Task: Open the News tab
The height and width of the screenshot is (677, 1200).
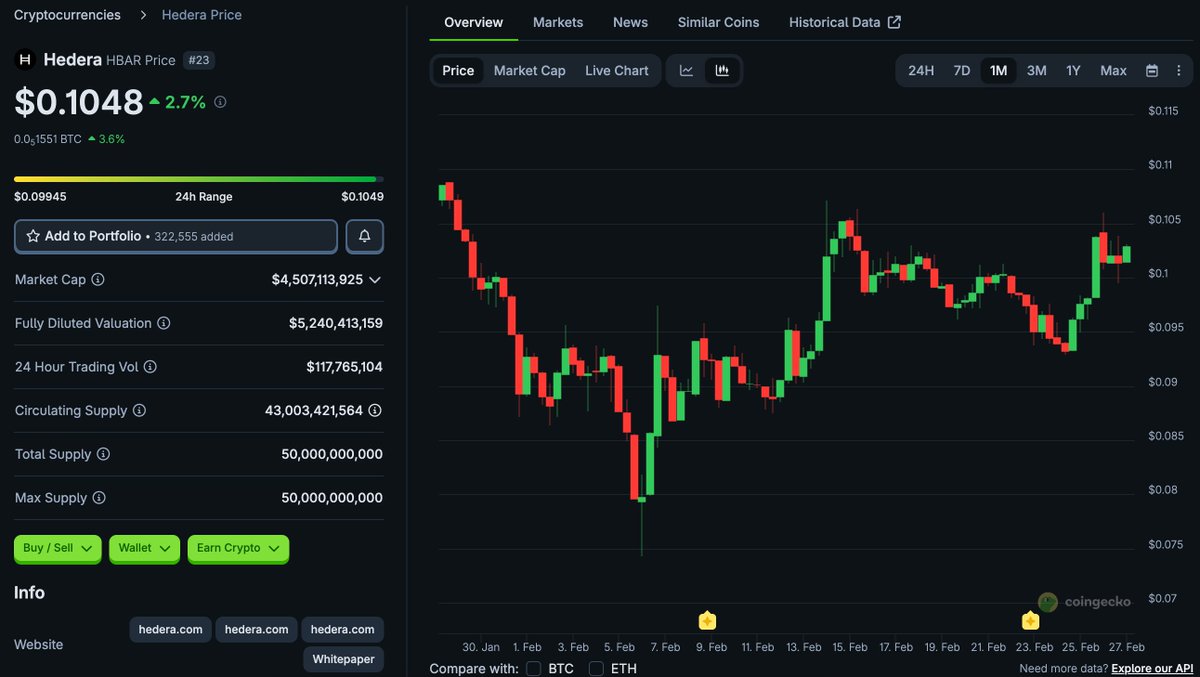Action: click(x=630, y=22)
